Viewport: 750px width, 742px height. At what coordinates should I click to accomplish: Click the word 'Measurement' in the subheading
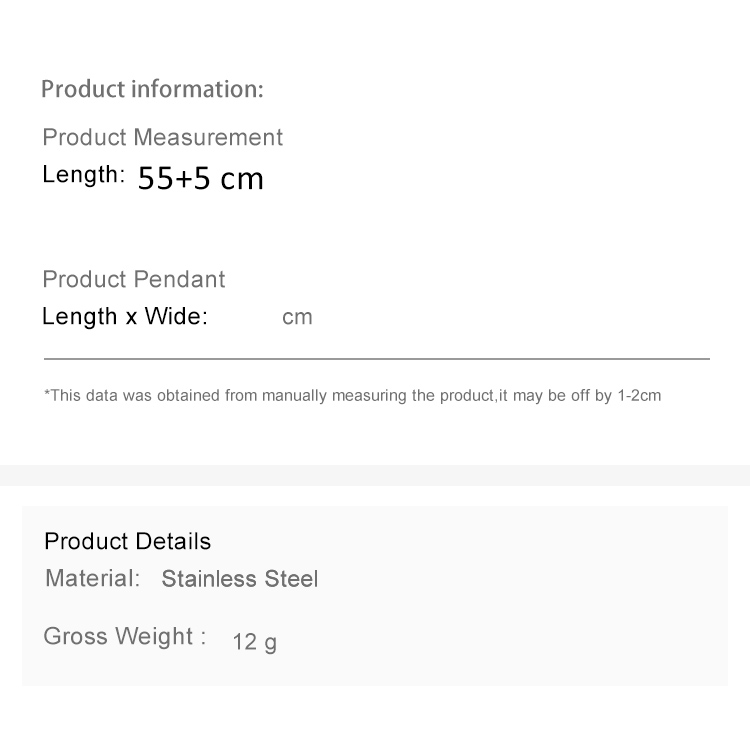pos(208,137)
